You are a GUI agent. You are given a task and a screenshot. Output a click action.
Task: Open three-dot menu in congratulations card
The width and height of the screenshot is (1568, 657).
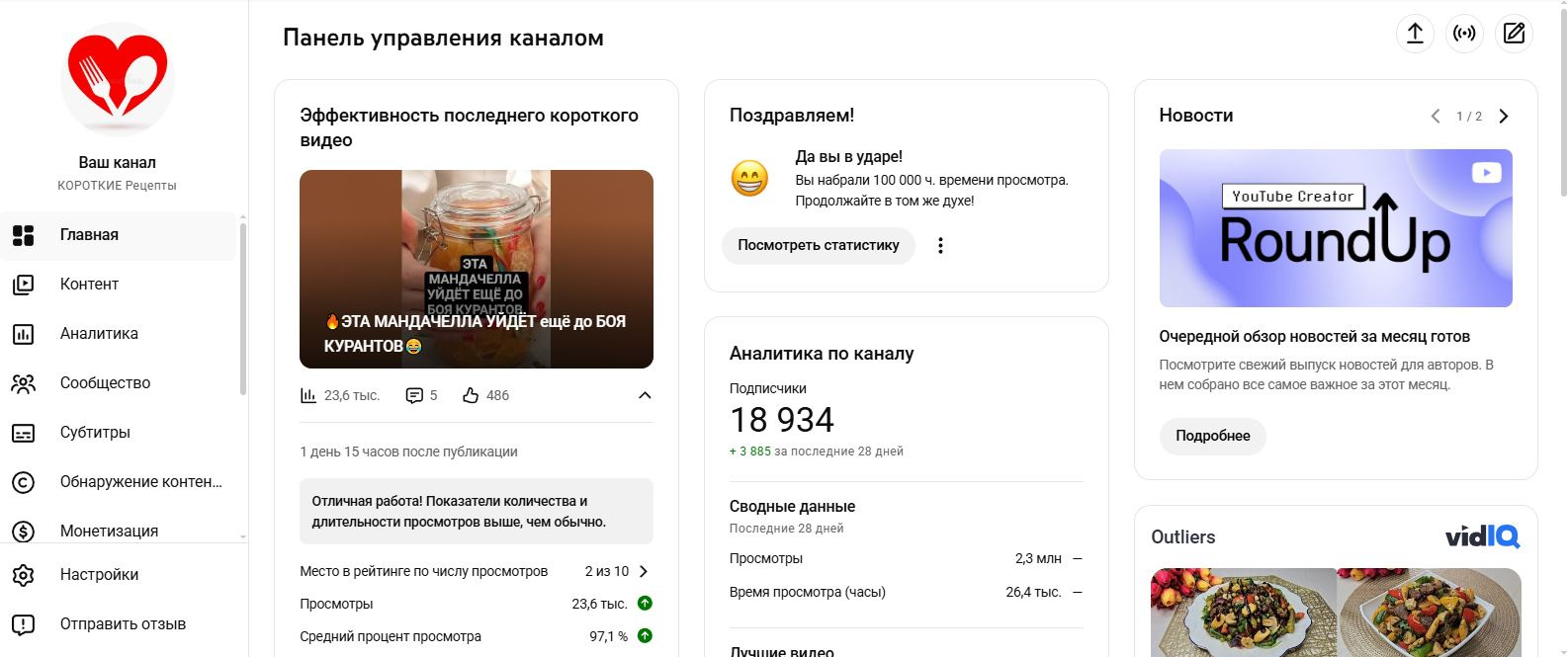click(x=940, y=245)
